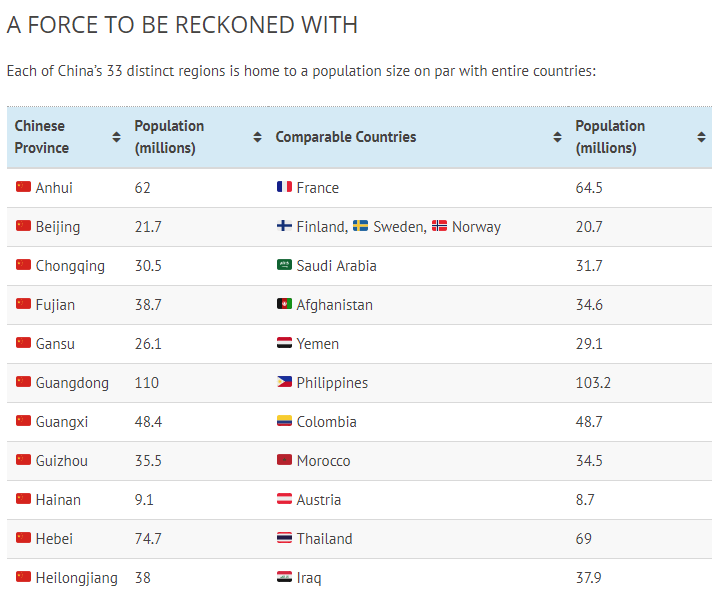Click the Afghanistan flag icon
Screen dimensions: 717x598
(x=284, y=304)
